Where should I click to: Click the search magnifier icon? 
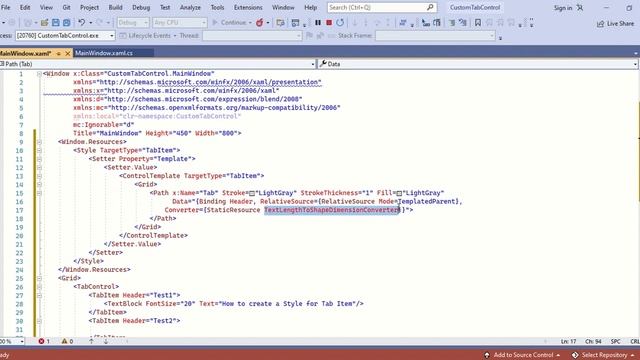(430, 7)
